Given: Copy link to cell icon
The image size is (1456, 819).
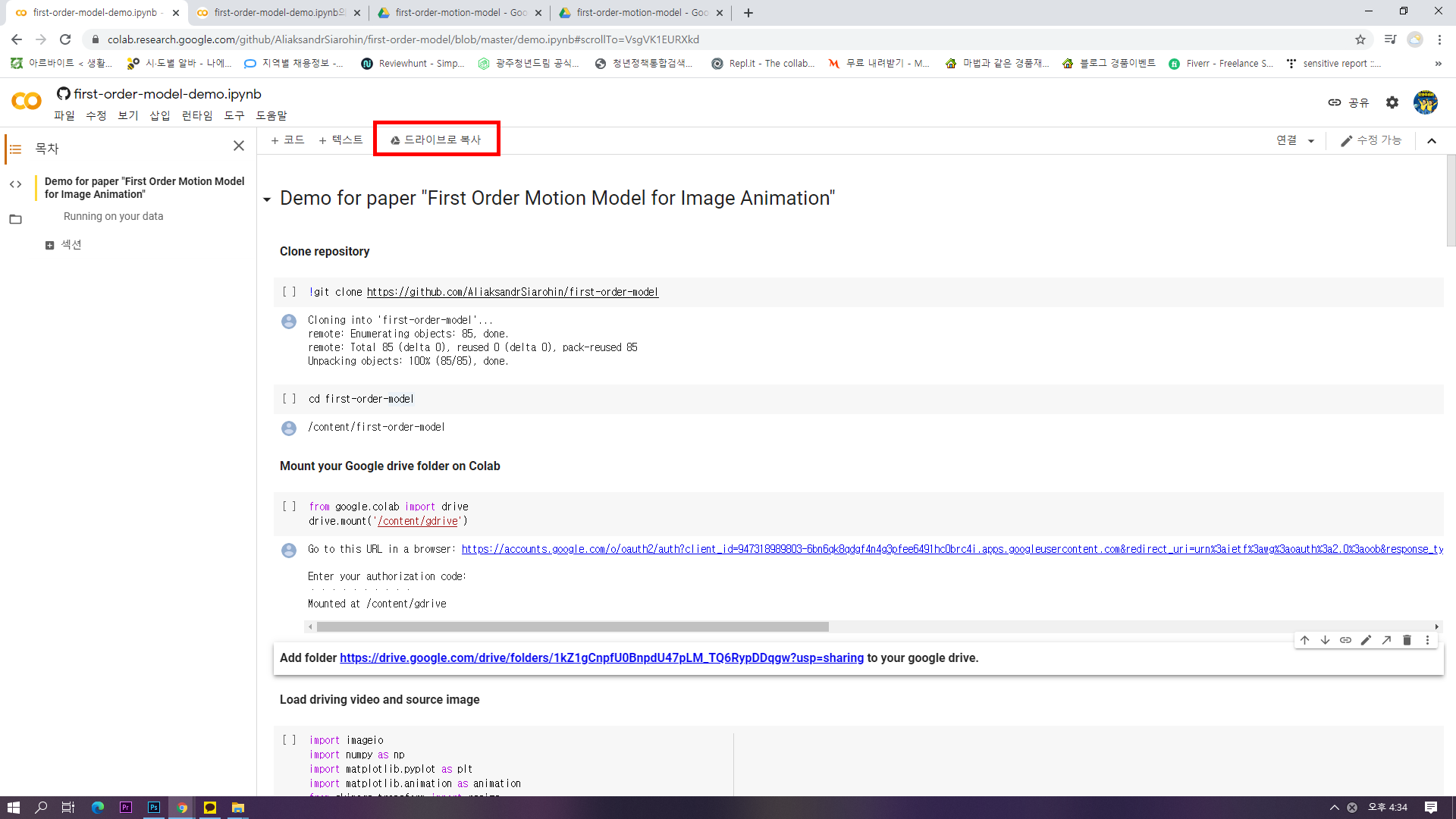Looking at the screenshot, I should coord(1345,640).
